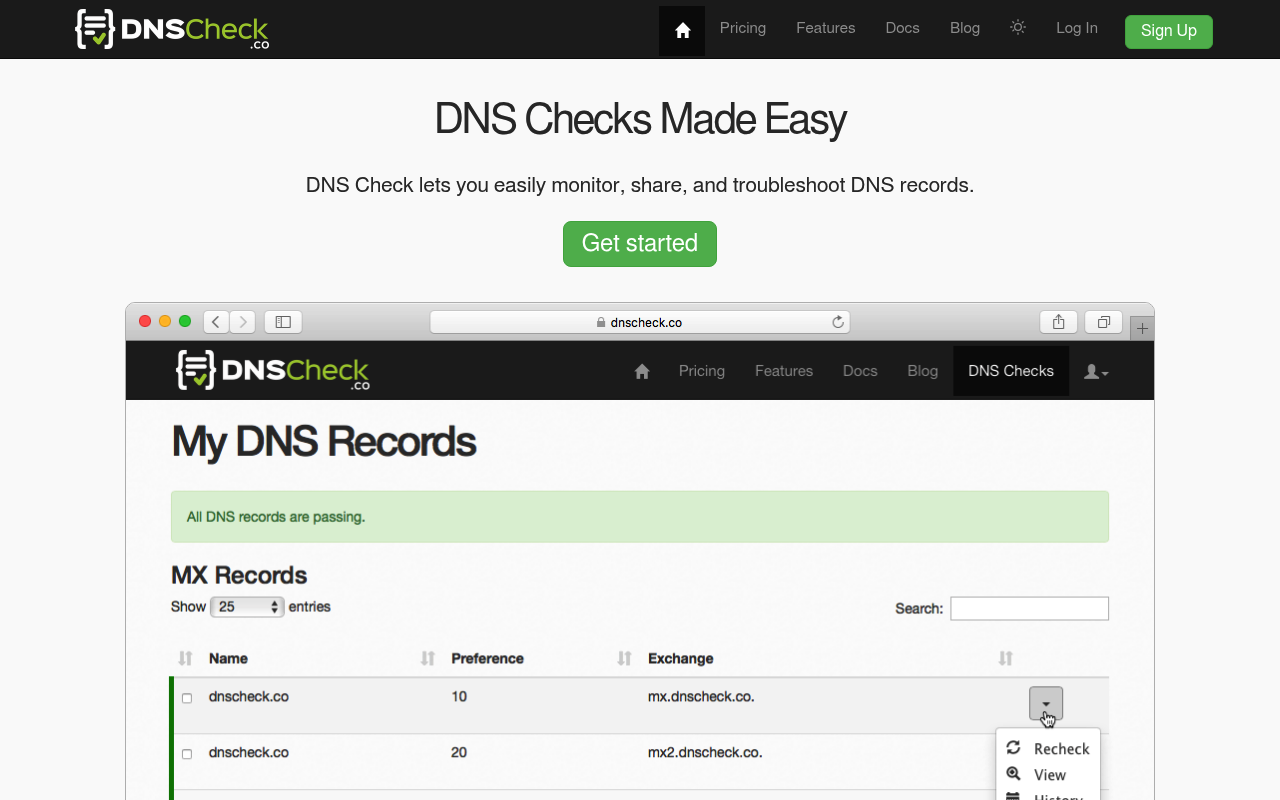The width and height of the screenshot is (1280, 800).
Task: Sort by the Name column arrows
Action: point(428,658)
